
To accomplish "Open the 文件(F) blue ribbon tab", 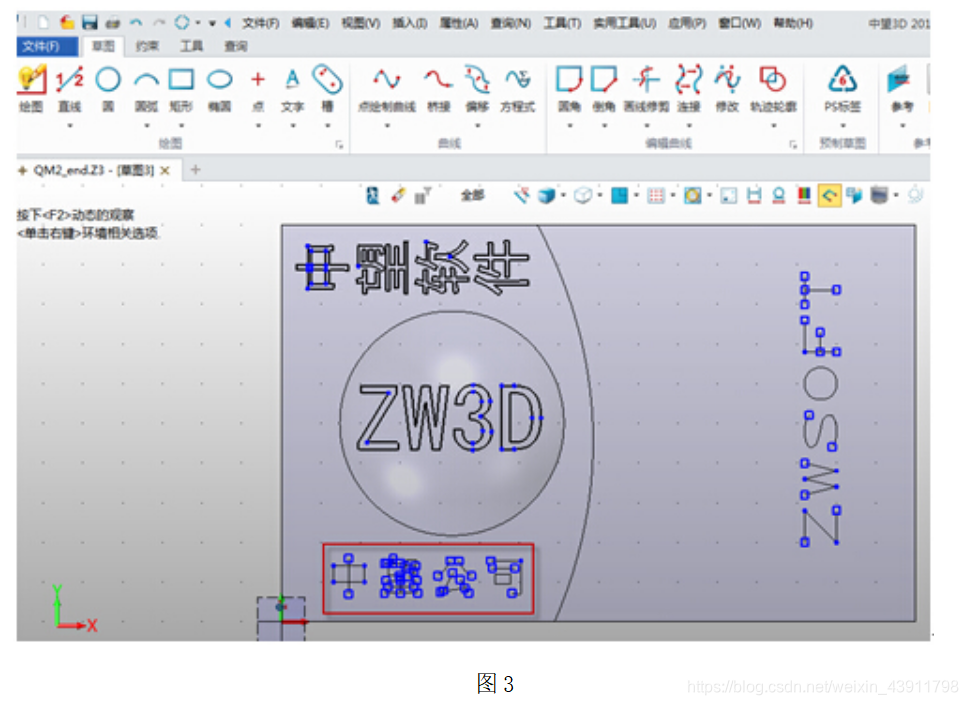I will 46,46.
